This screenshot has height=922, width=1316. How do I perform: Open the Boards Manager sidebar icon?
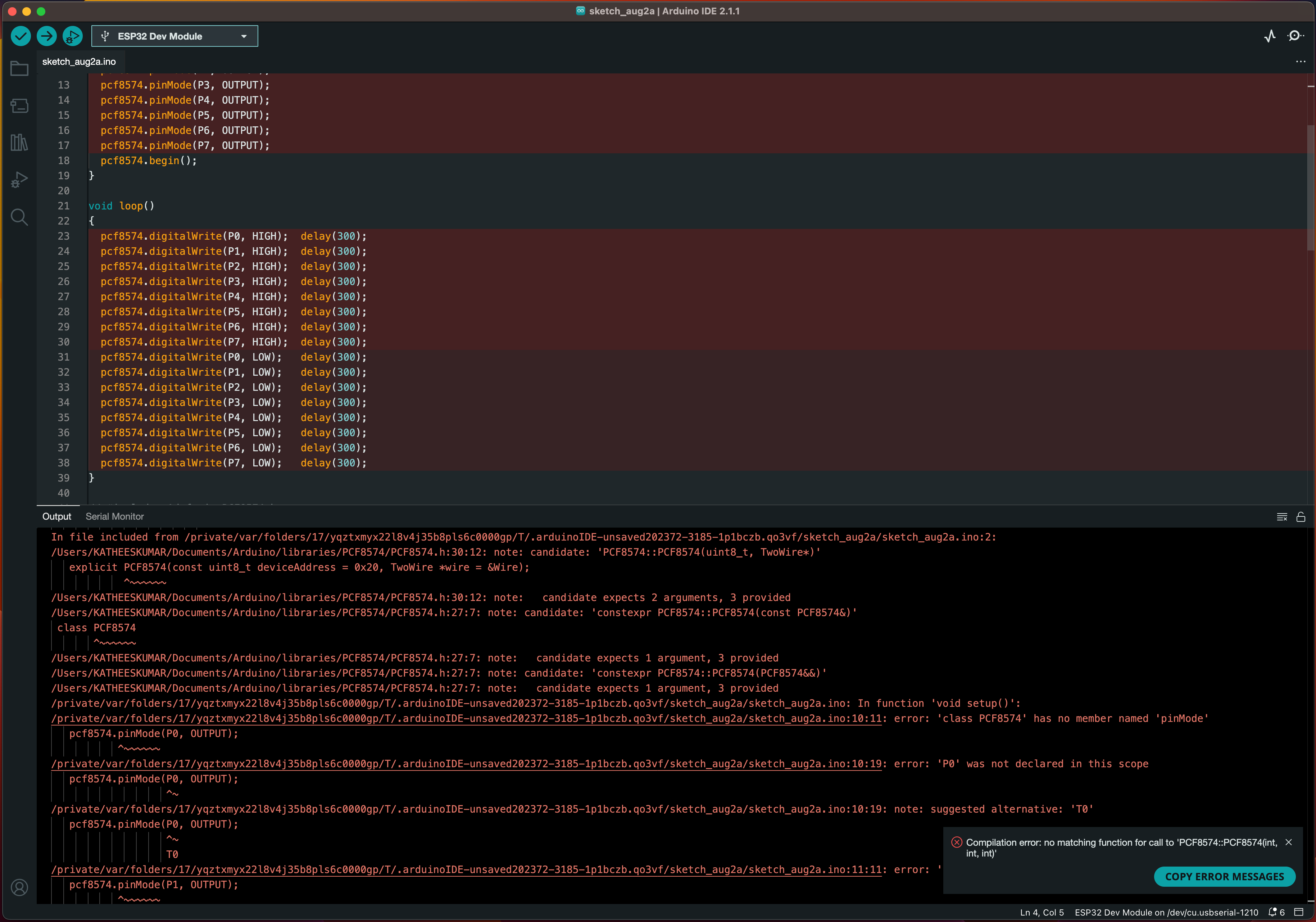coord(19,105)
